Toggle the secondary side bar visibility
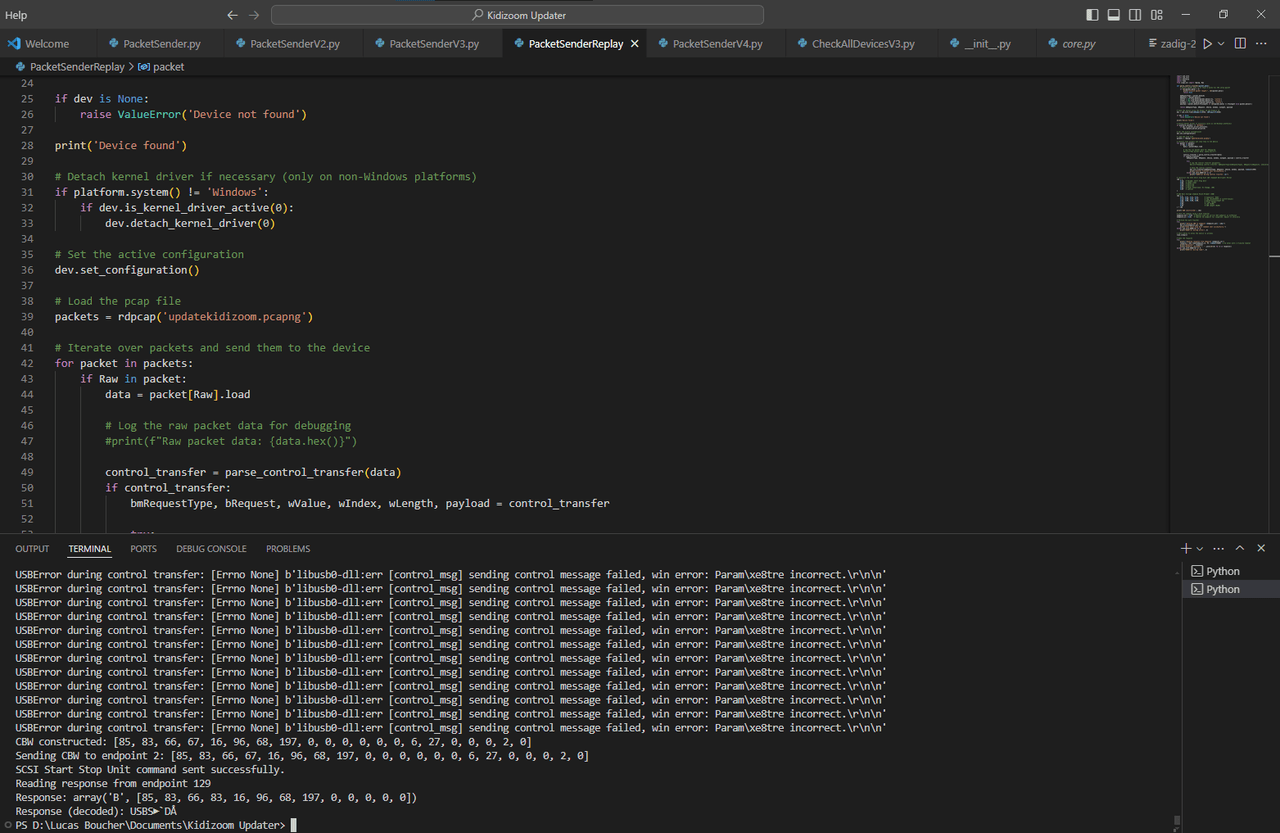1280x833 pixels. point(1135,15)
